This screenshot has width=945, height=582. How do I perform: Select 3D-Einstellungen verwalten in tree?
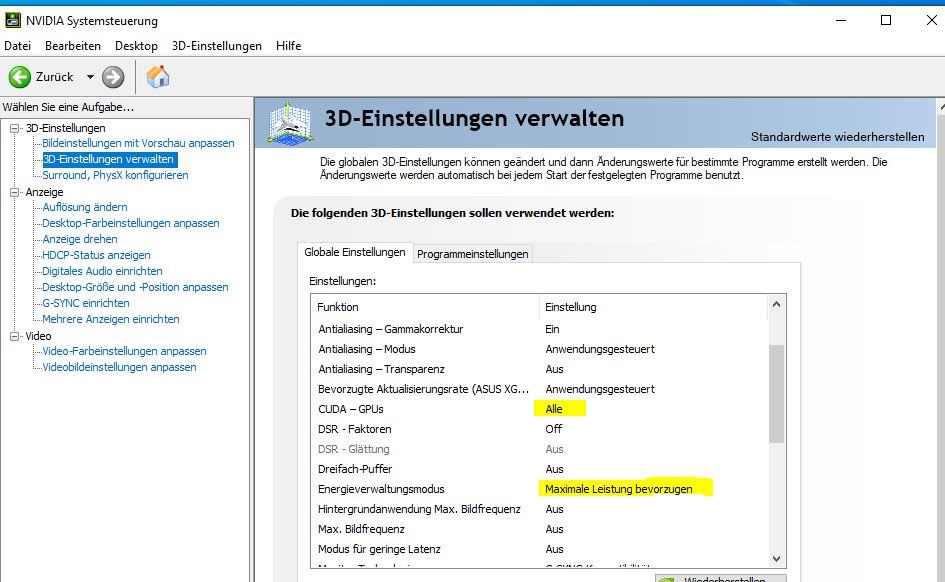[x=109, y=159]
